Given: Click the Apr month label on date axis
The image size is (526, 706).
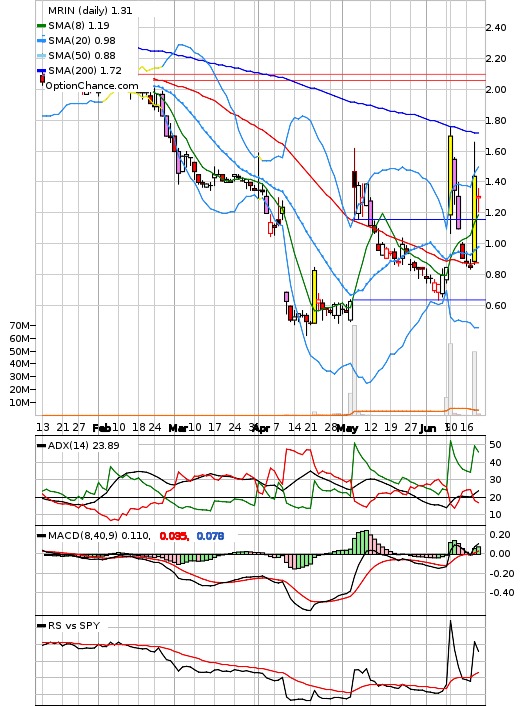Looking at the screenshot, I should 261,428.
